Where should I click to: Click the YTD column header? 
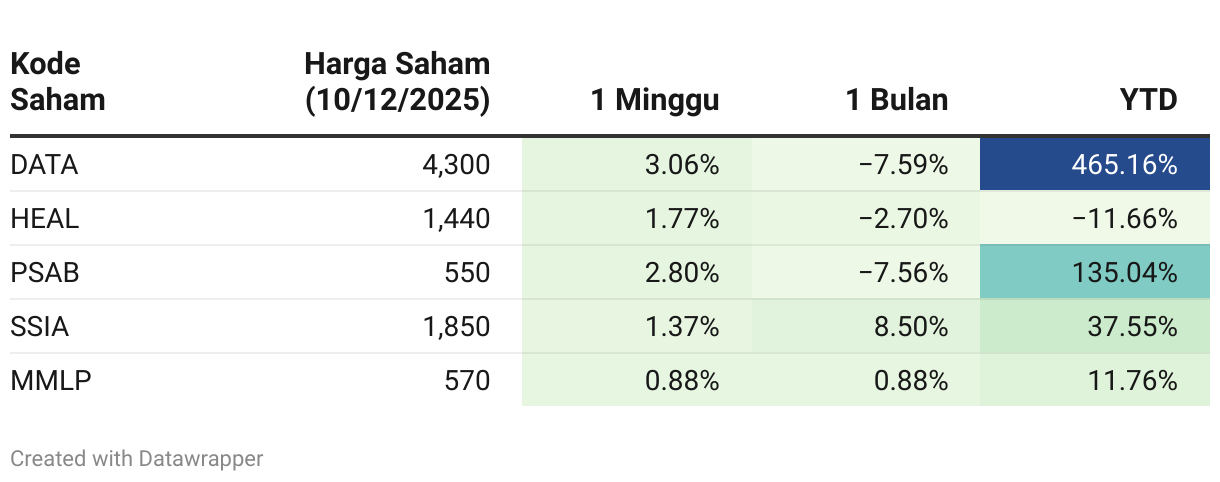coord(1148,100)
